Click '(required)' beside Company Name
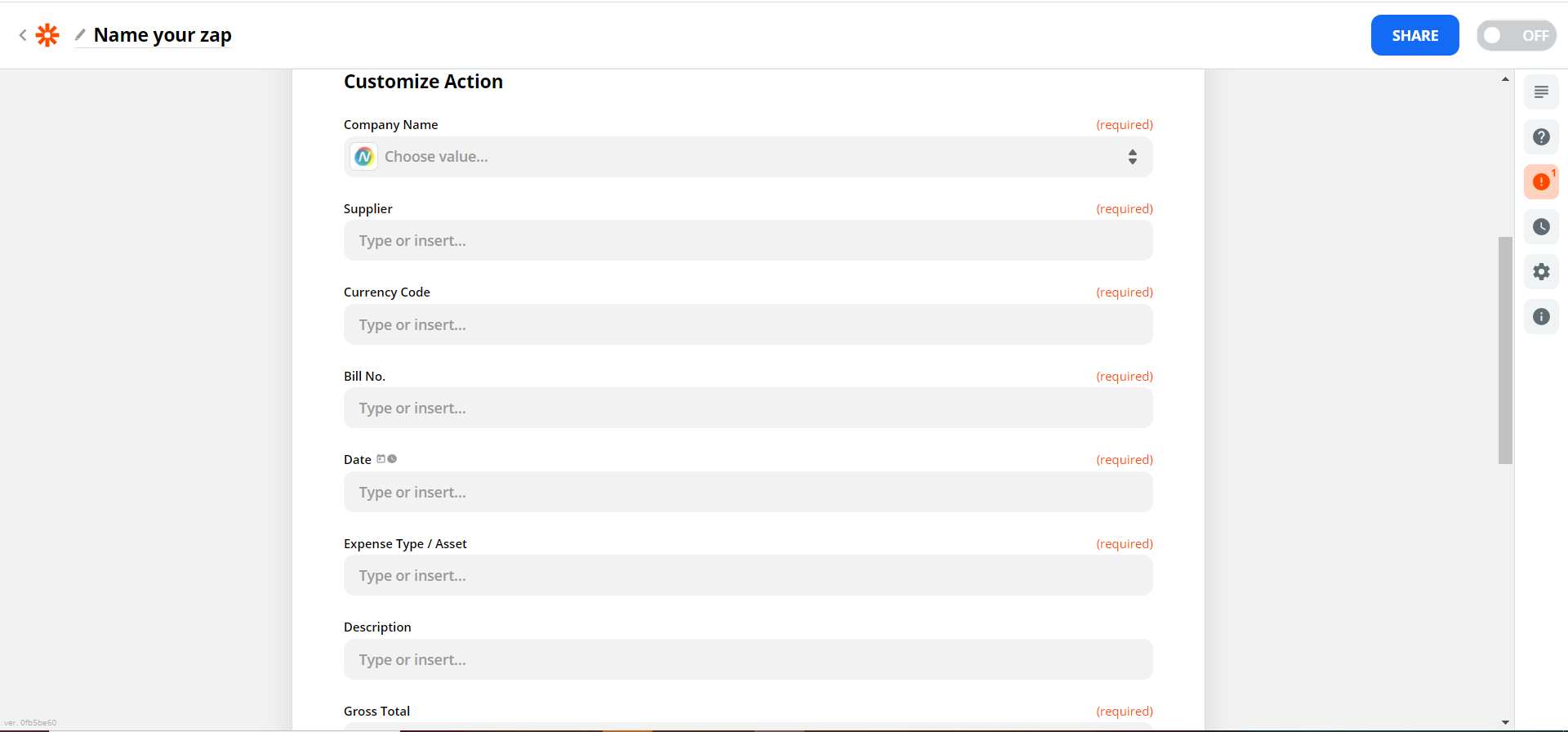Screen dimensions: 1568x732 1125,124
